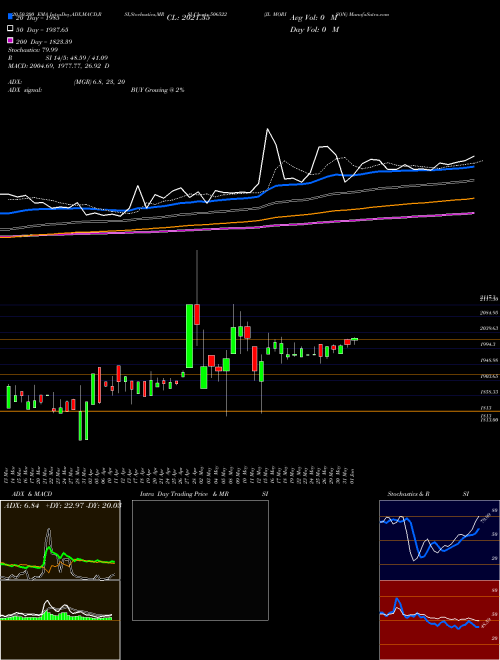Select the 'Stochastics: 79.99' reading
The image size is (500, 660).
click(33, 50)
